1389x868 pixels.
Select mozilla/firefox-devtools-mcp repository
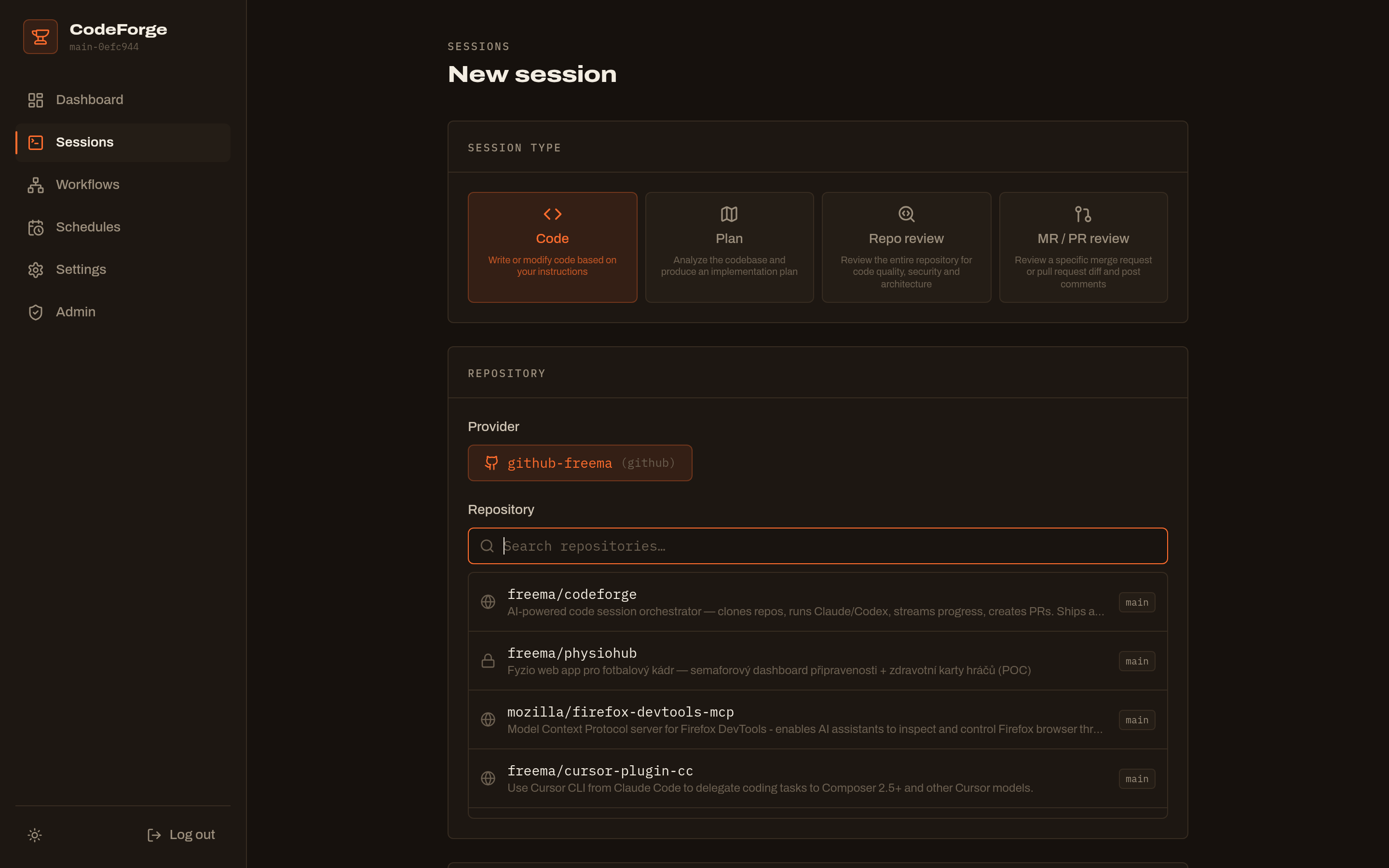click(x=817, y=720)
